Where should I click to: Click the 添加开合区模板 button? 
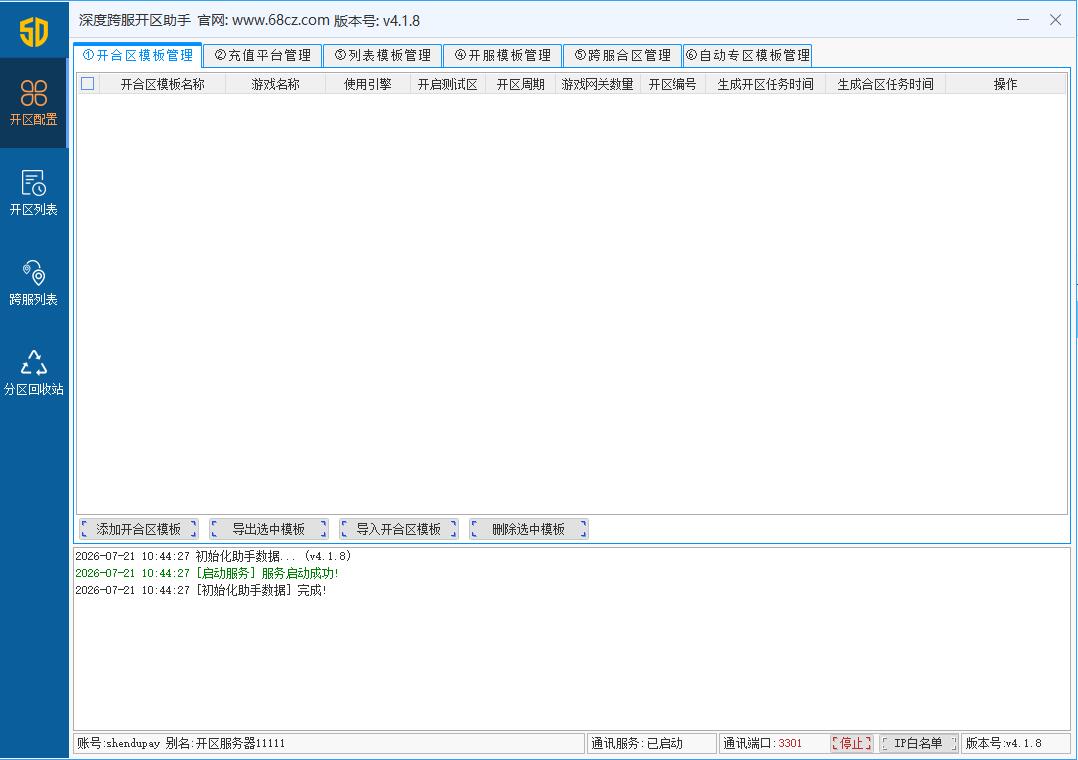pyautogui.click(x=138, y=530)
